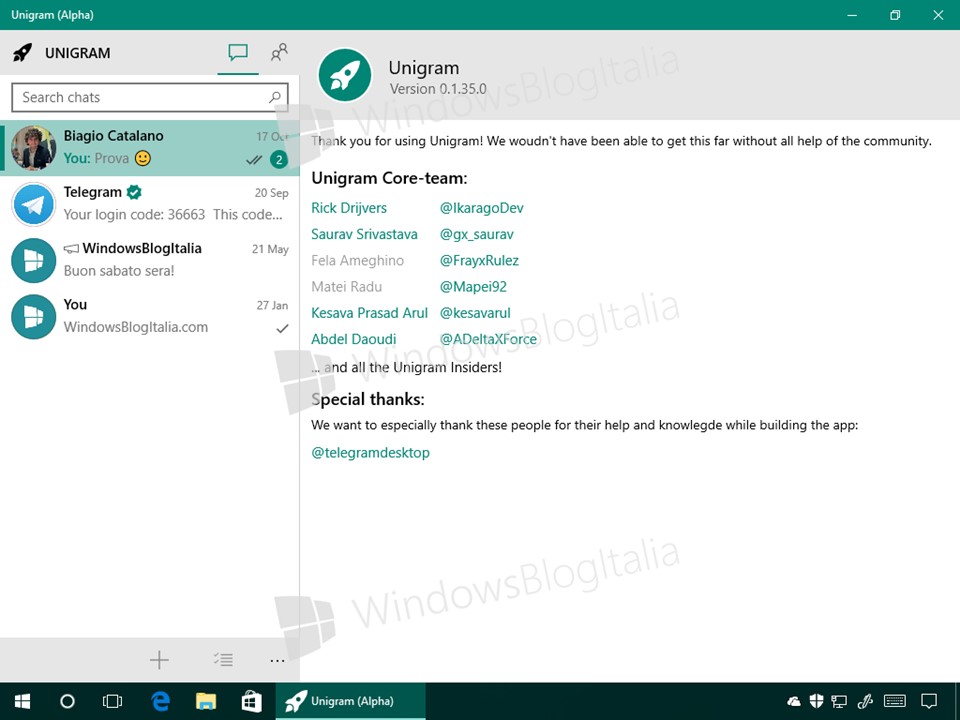Click the OneDrive cloud tray icon
The height and width of the screenshot is (720, 960).
tap(794, 701)
